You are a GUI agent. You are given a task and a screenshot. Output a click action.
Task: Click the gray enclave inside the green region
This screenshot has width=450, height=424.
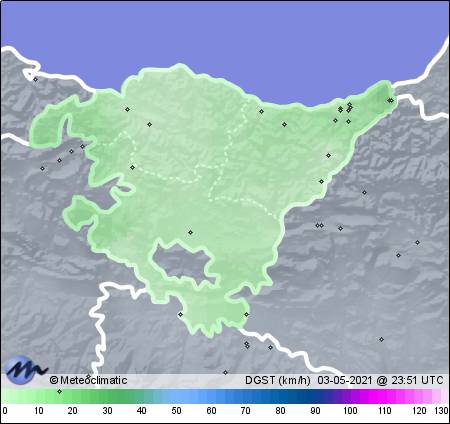[x=182, y=263]
